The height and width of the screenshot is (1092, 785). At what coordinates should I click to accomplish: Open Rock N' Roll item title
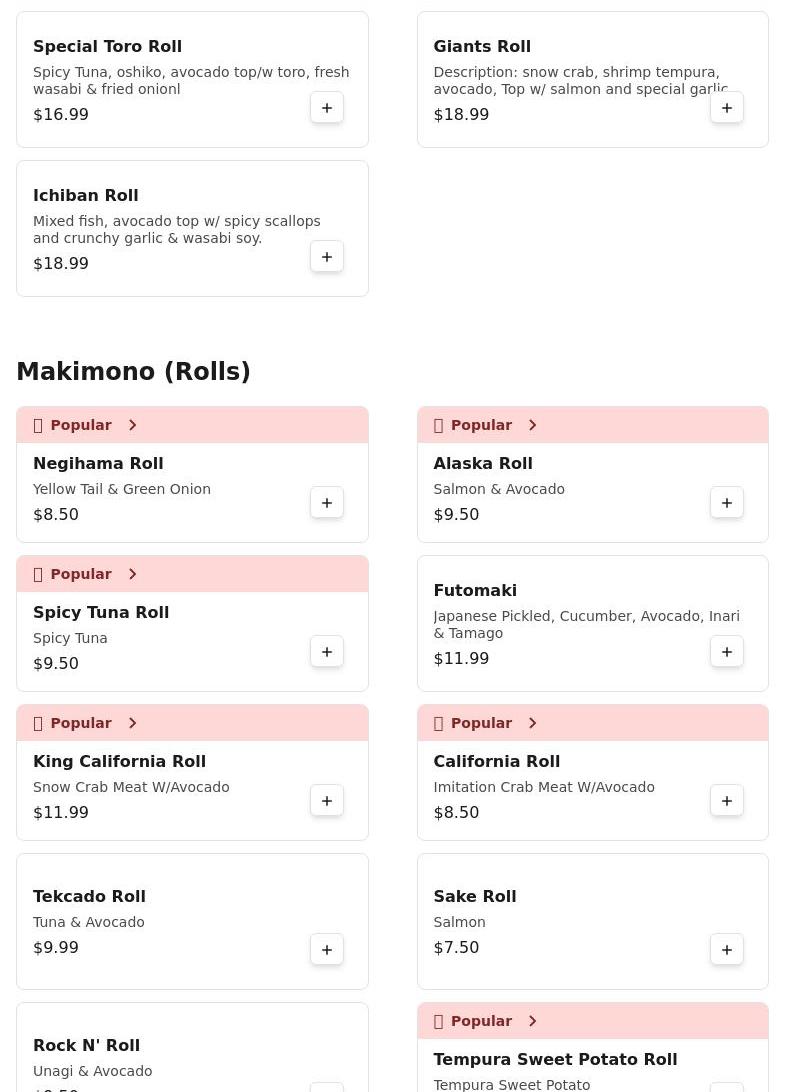pyautogui.click(x=86, y=1046)
